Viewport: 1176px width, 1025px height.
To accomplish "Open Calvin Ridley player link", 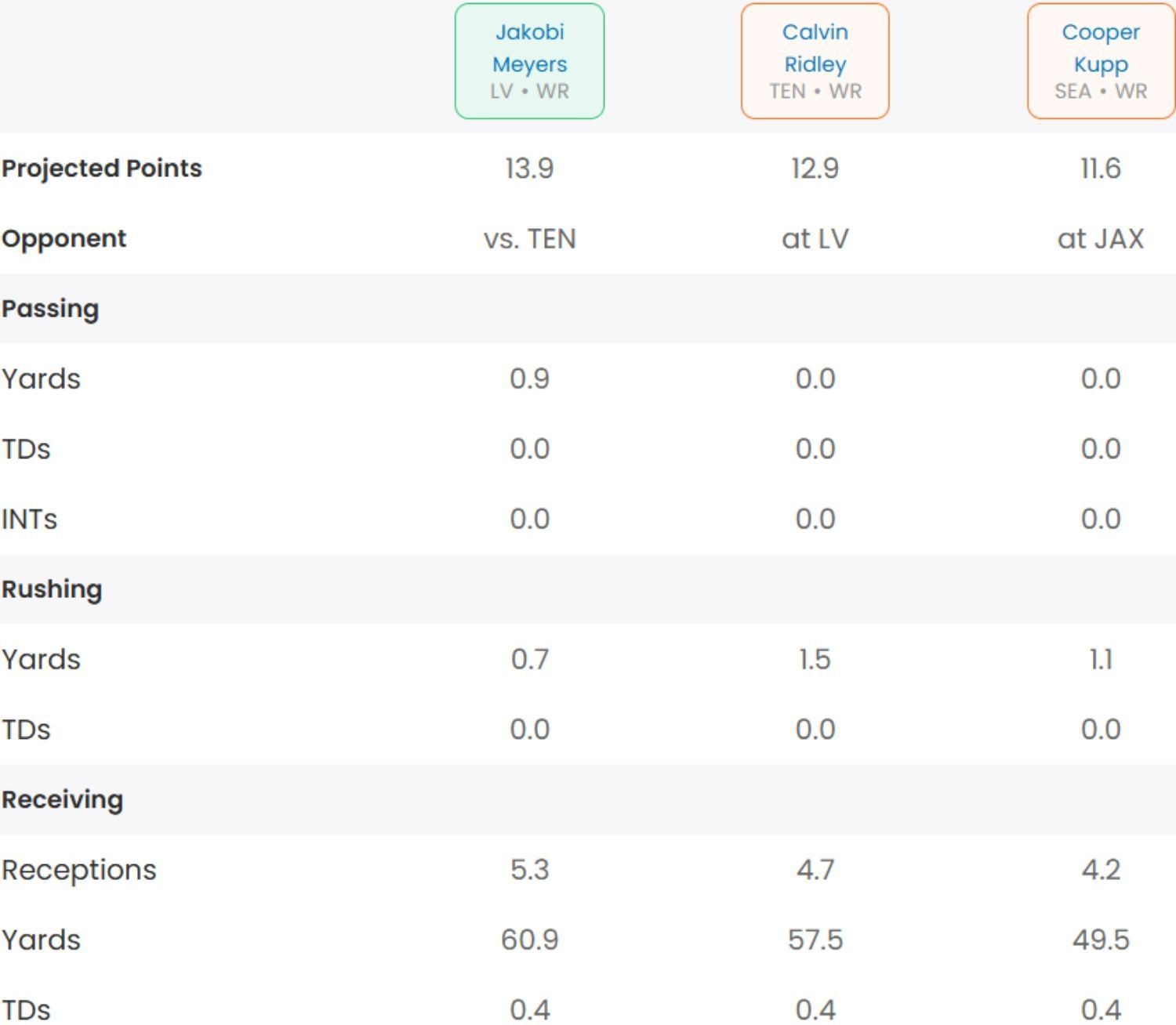I will point(815,48).
